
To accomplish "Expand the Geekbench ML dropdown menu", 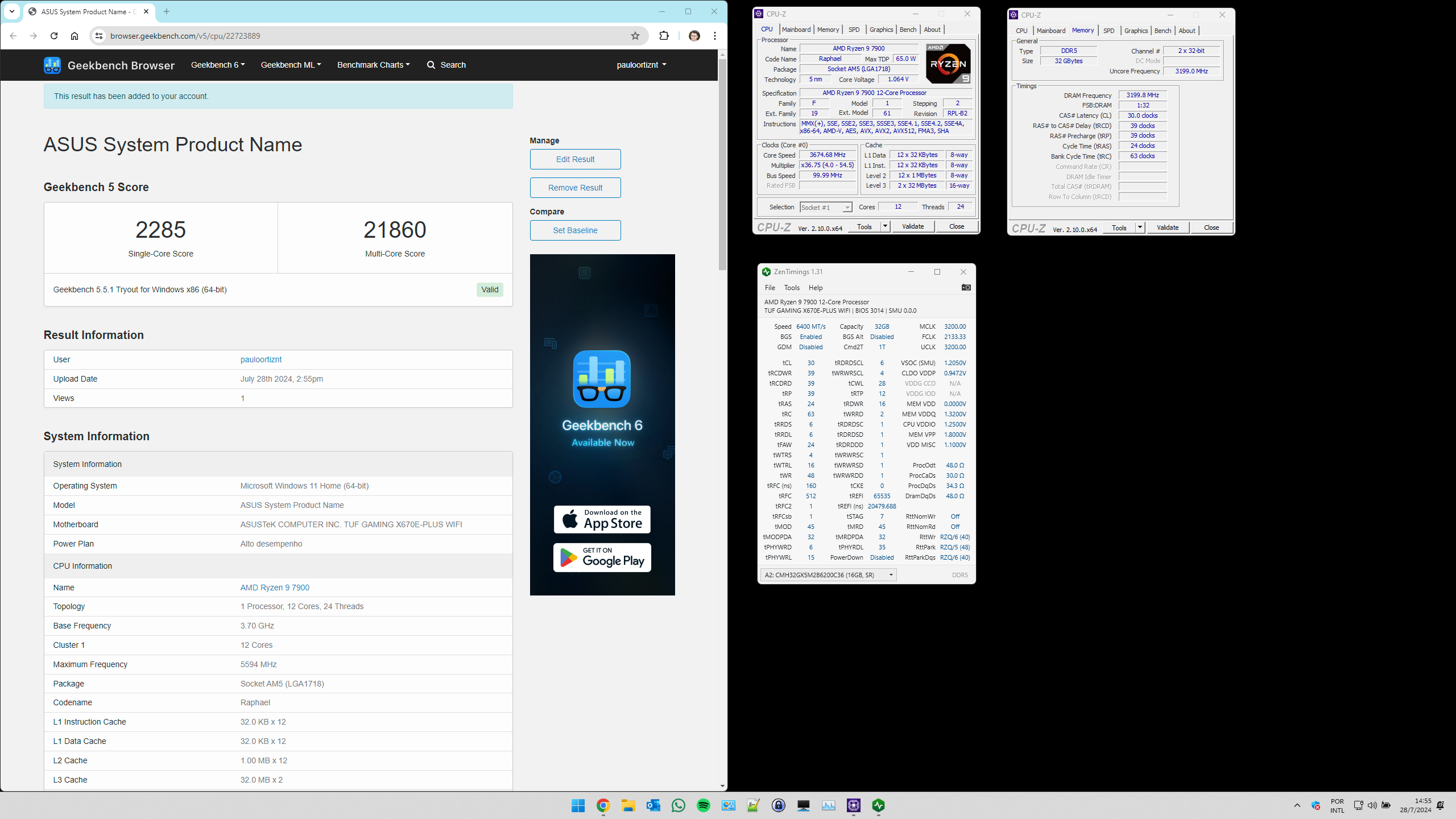I will (291, 65).
